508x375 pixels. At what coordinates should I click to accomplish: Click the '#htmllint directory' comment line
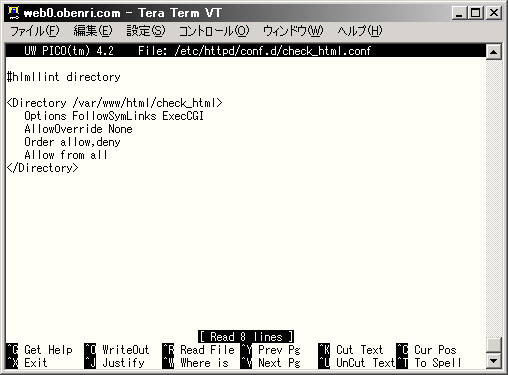(64, 77)
